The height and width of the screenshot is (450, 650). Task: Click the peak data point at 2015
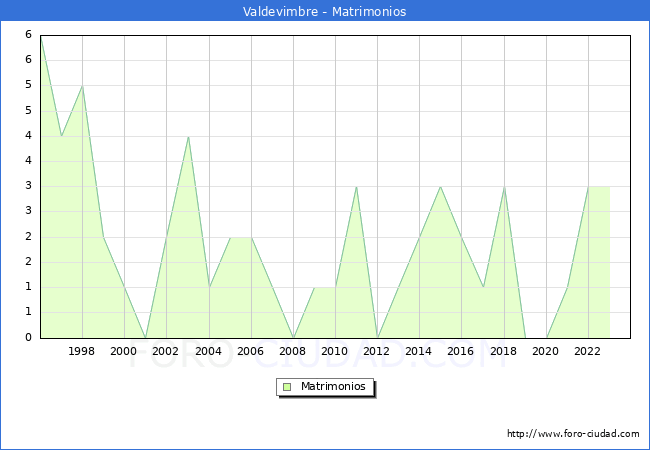pos(441,187)
